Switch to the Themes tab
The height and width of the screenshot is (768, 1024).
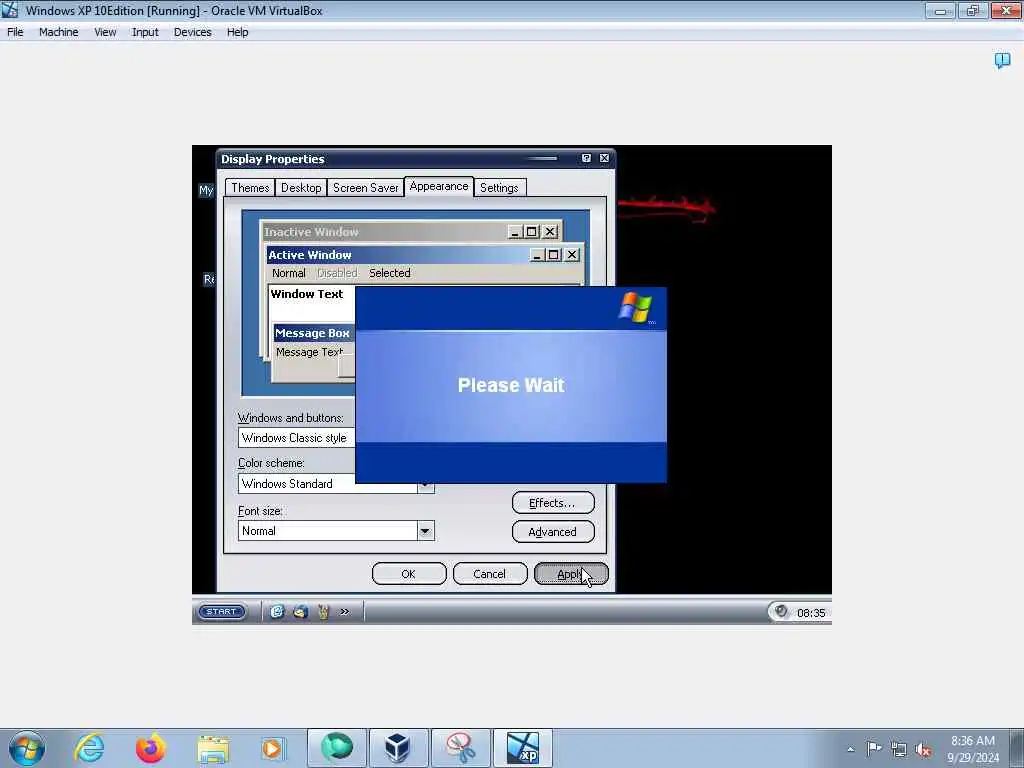pos(250,188)
